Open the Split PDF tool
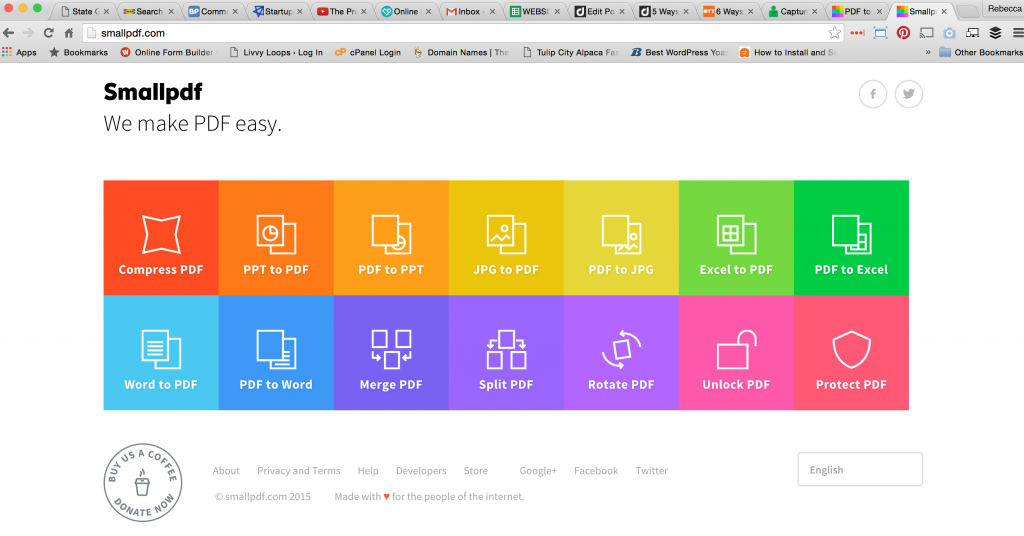Viewport: 1024px width, 536px height. (506, 353)
